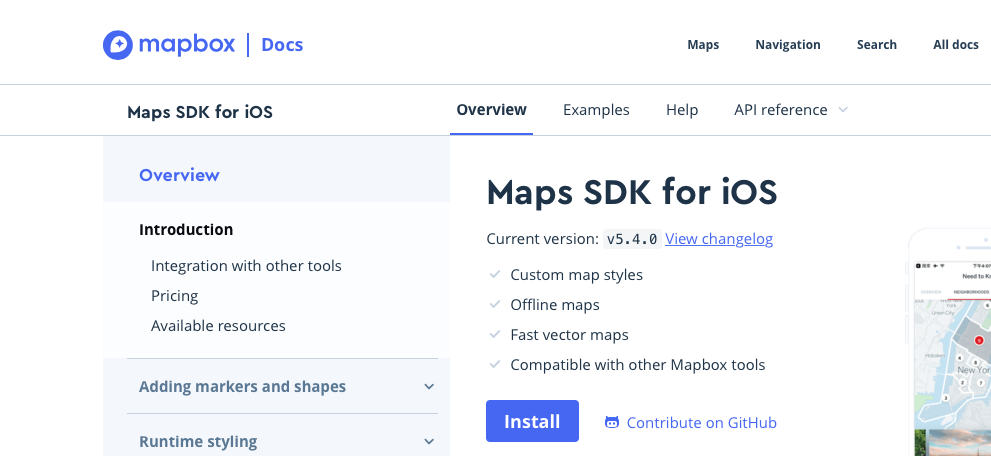Go to Pricing in sidebar
The width and height of the screenshot is (991, 456).
175,296
